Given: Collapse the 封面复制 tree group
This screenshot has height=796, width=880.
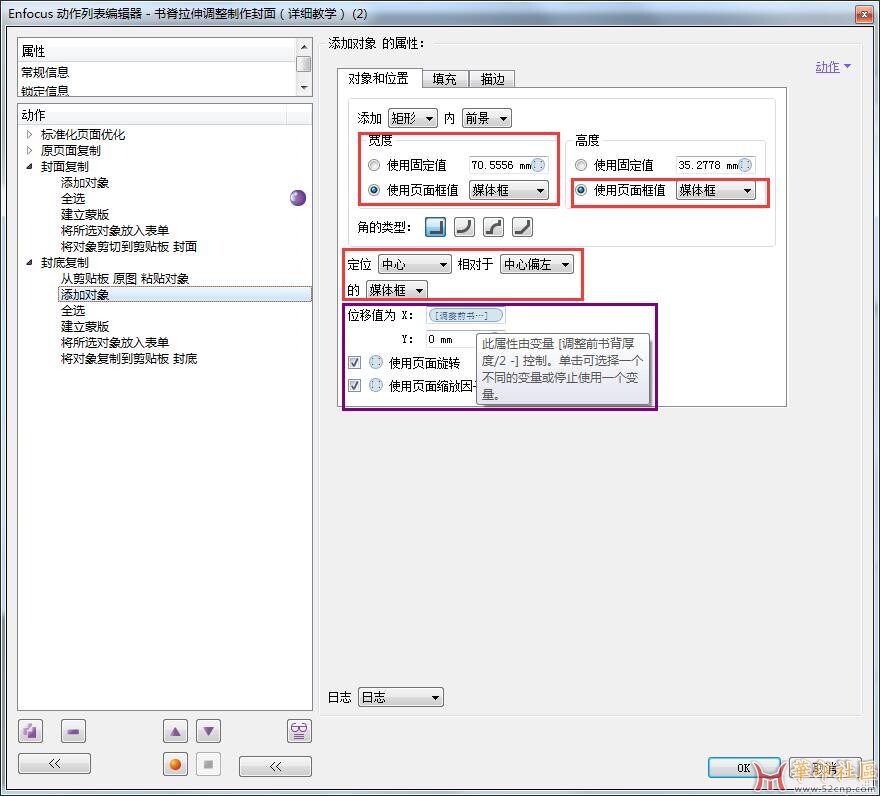Looking at the screenshot, I should (30, 167).
